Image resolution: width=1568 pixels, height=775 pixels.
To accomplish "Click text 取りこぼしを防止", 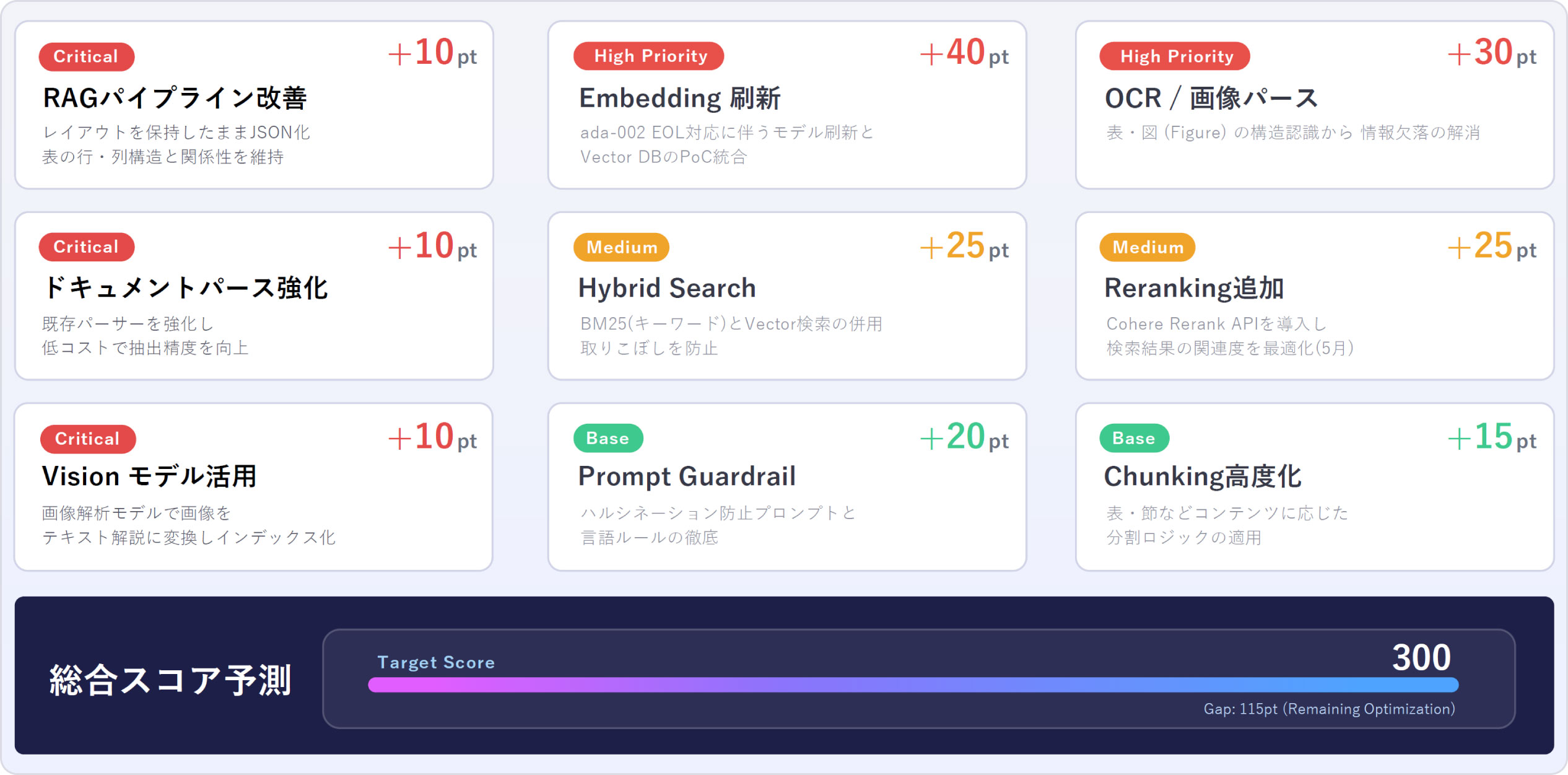I will click(x=649, y=348).
